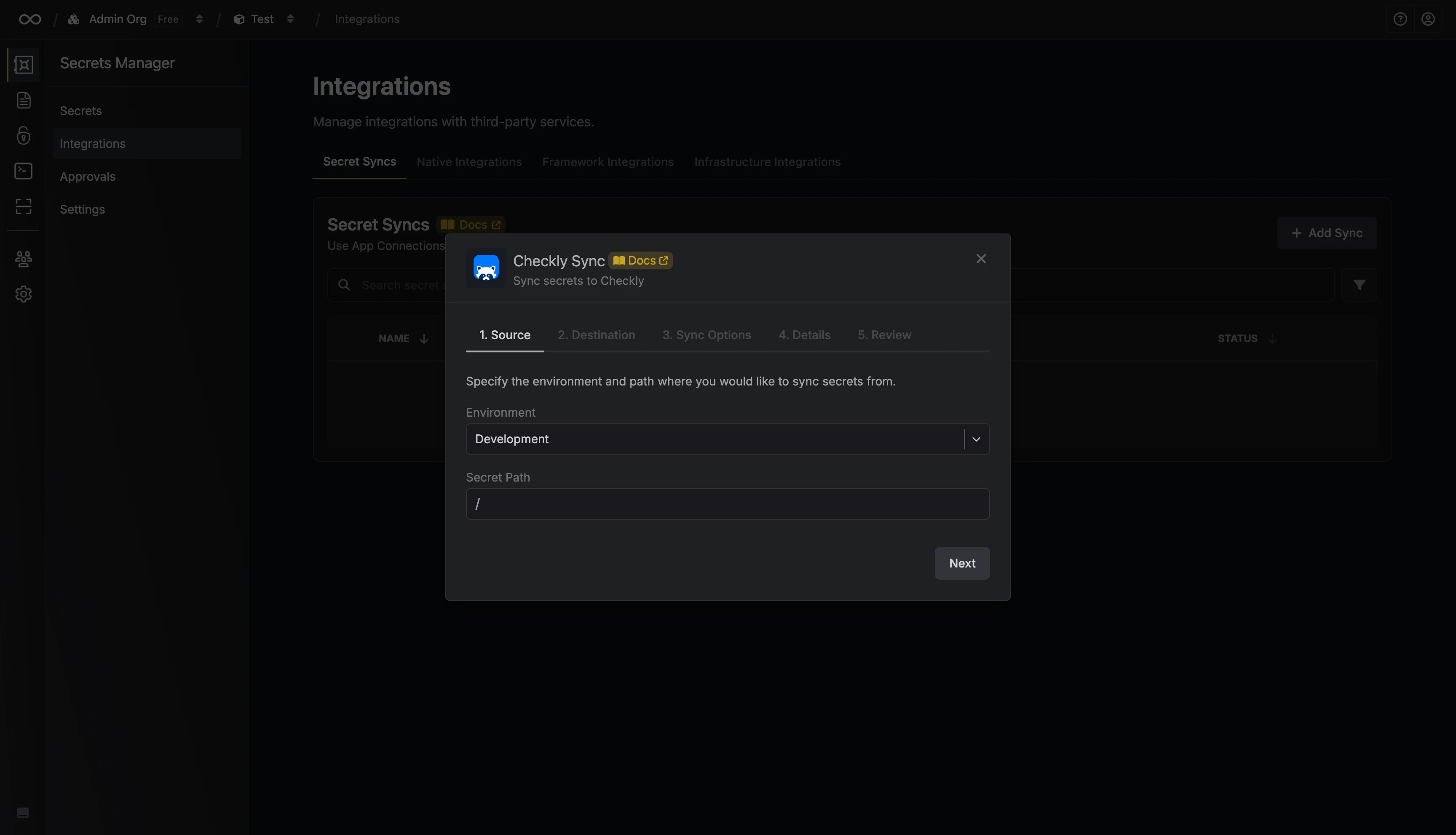Open the access control users icon
The width and height of the screenshot is (1456, 835).
(24, 259)
